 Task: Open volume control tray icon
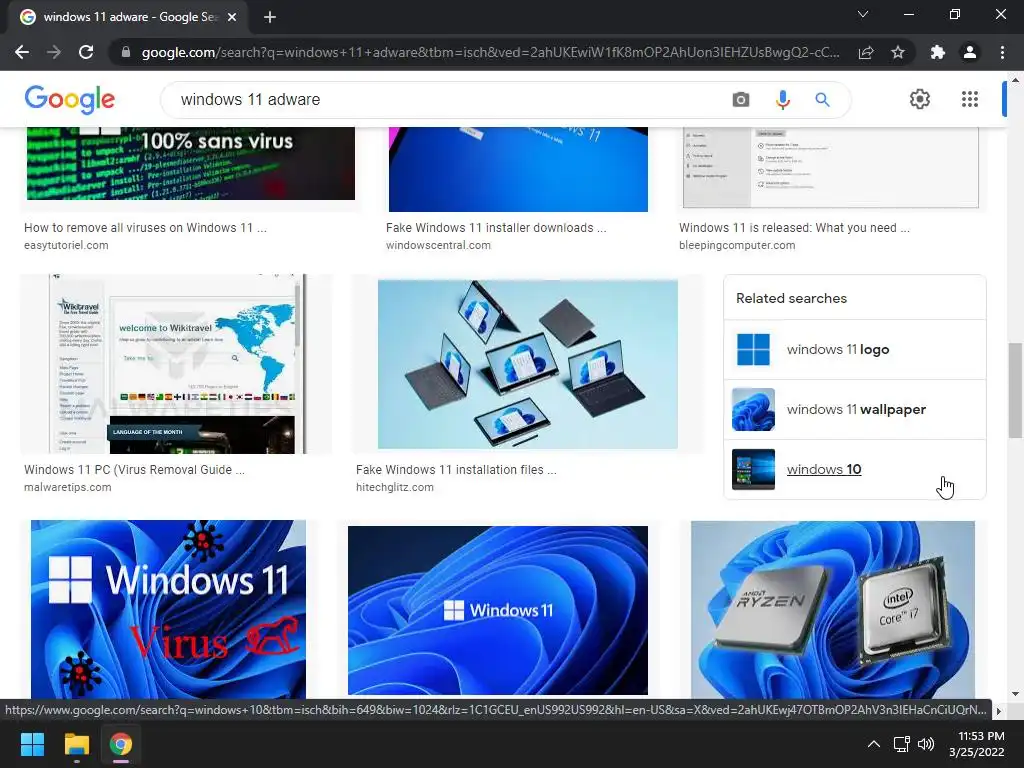point(926,744)
